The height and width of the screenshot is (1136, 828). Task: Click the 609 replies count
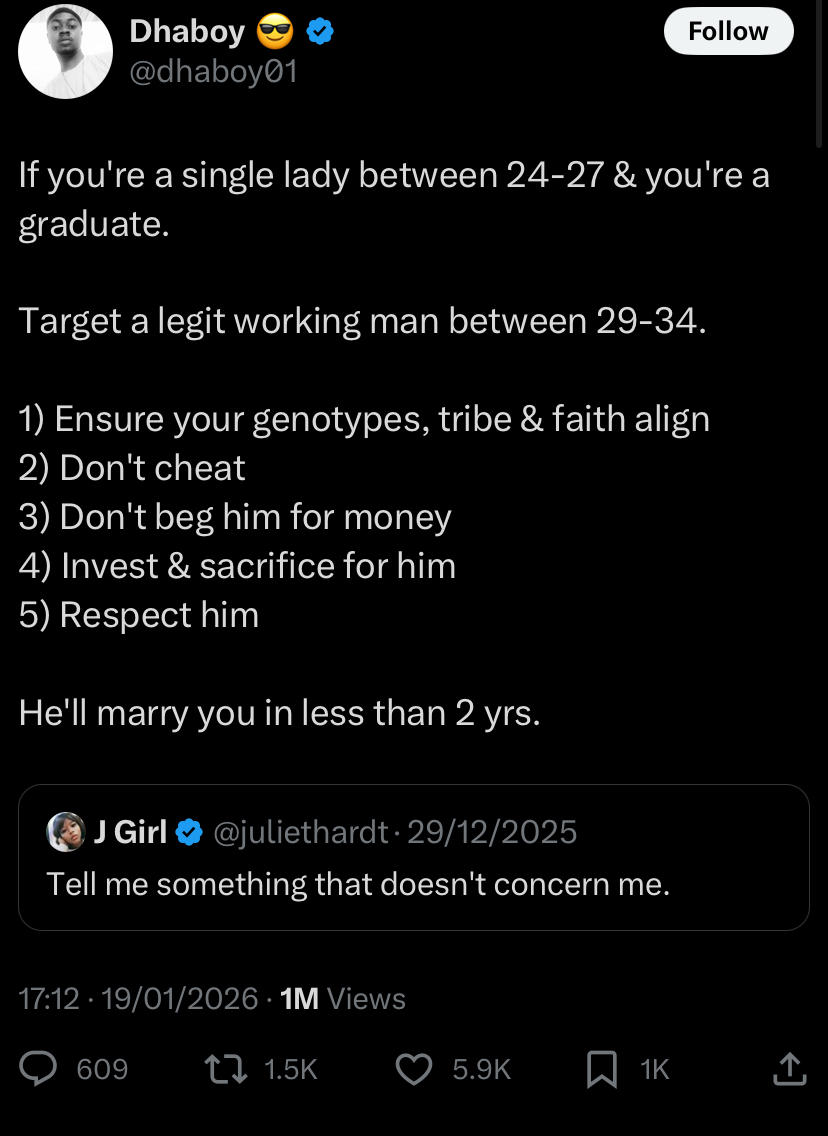coord(100,1069)
